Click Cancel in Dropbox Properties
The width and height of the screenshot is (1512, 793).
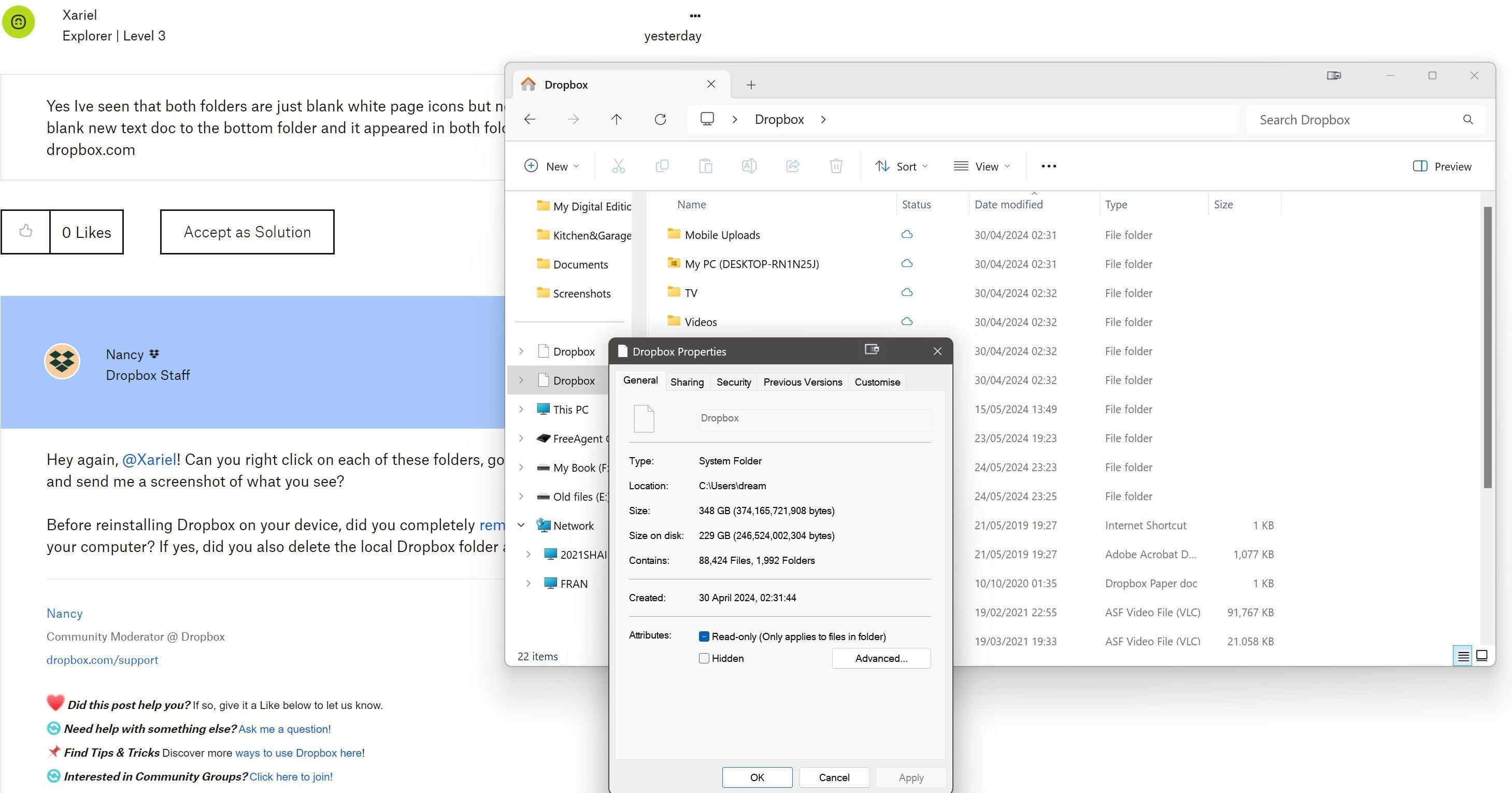(834, 777)
